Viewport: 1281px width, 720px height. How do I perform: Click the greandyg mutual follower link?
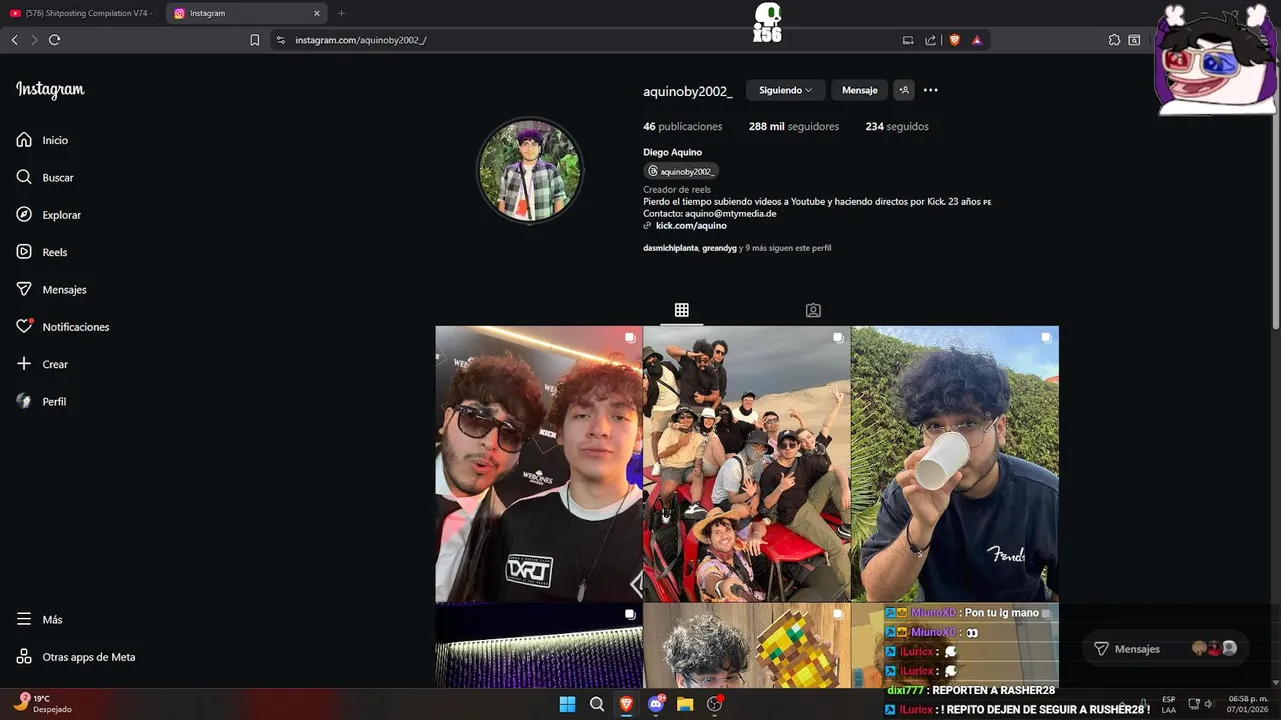(x=719, y=248)
